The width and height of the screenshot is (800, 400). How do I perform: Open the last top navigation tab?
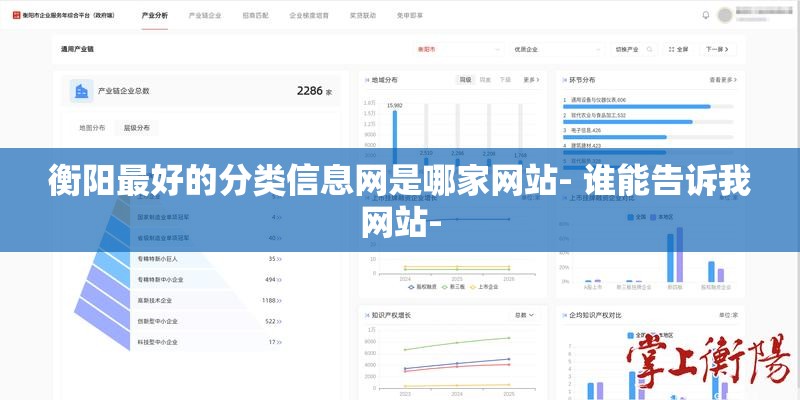tap(410, 15)
